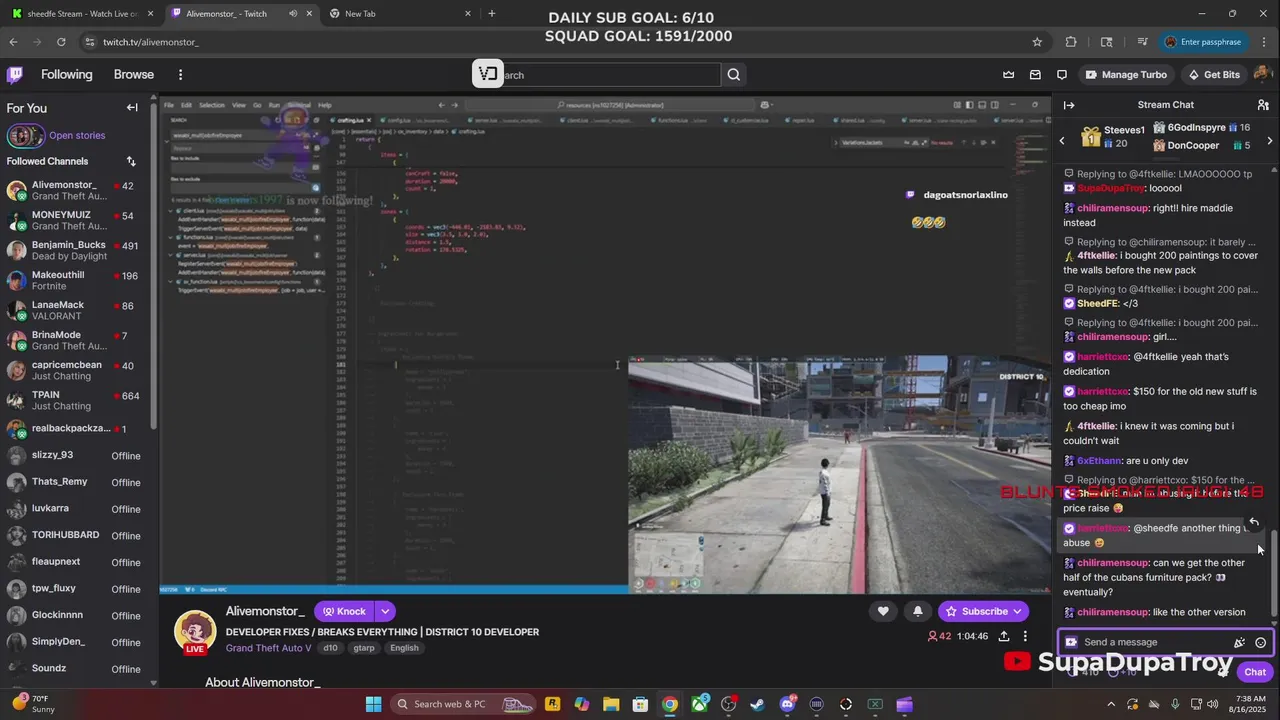
Task: Open a new browser tab
Action: pyautogui.click(x=491, y=14)
